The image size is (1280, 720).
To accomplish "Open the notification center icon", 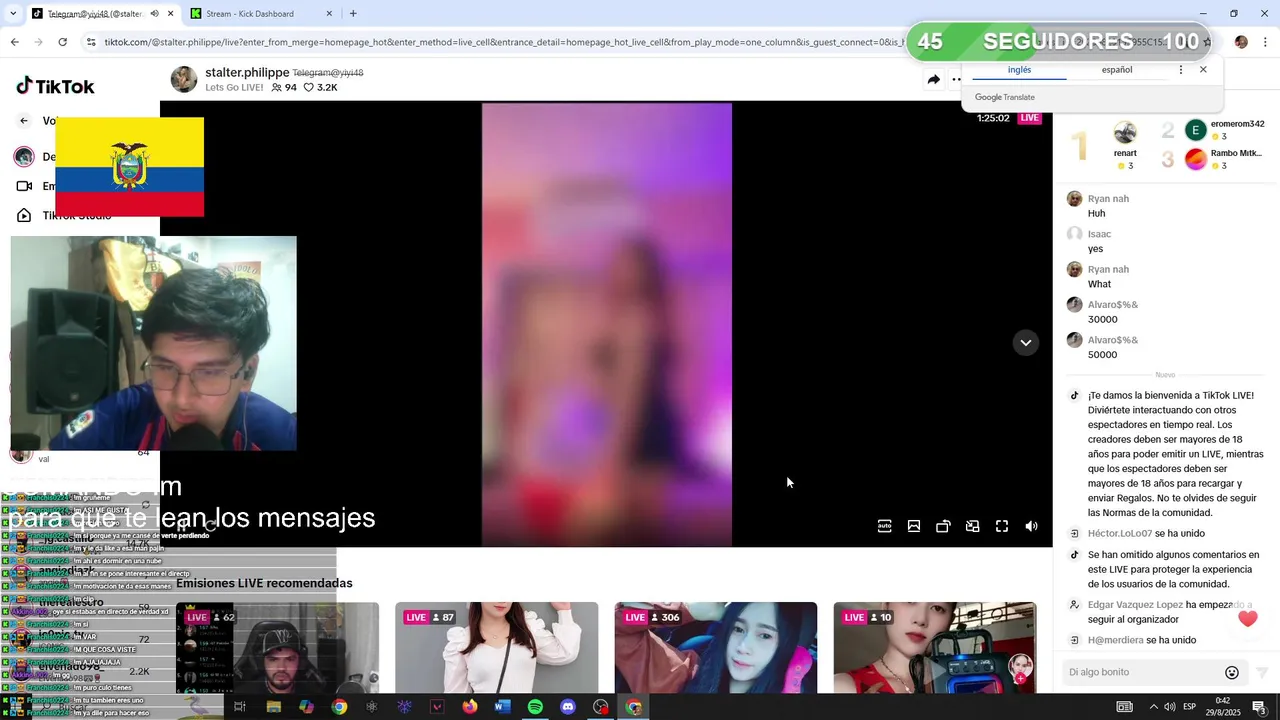I will [x=1259, y=707].
